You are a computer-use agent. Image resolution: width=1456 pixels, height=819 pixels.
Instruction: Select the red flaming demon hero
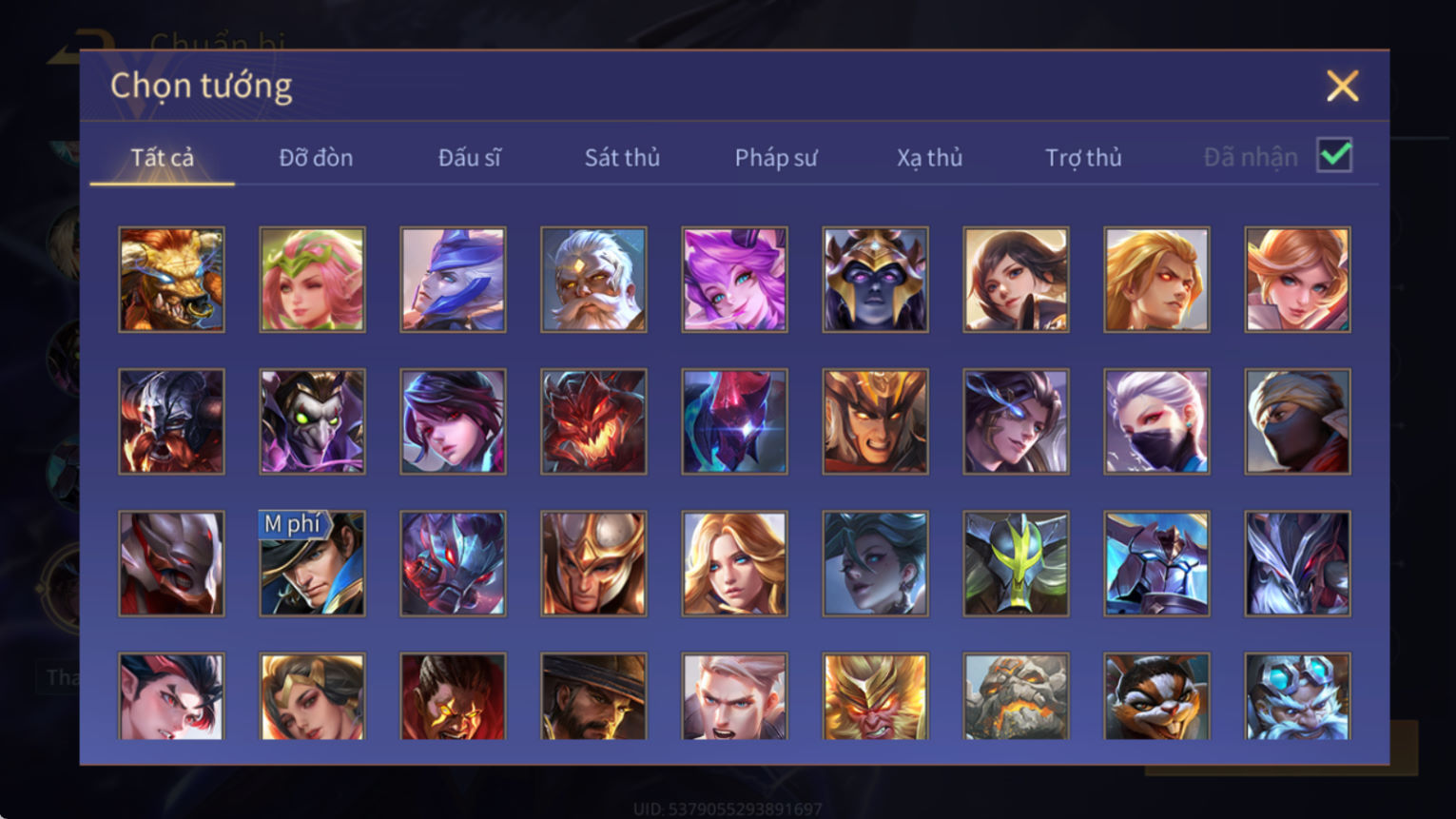click(x=593, y=421)
